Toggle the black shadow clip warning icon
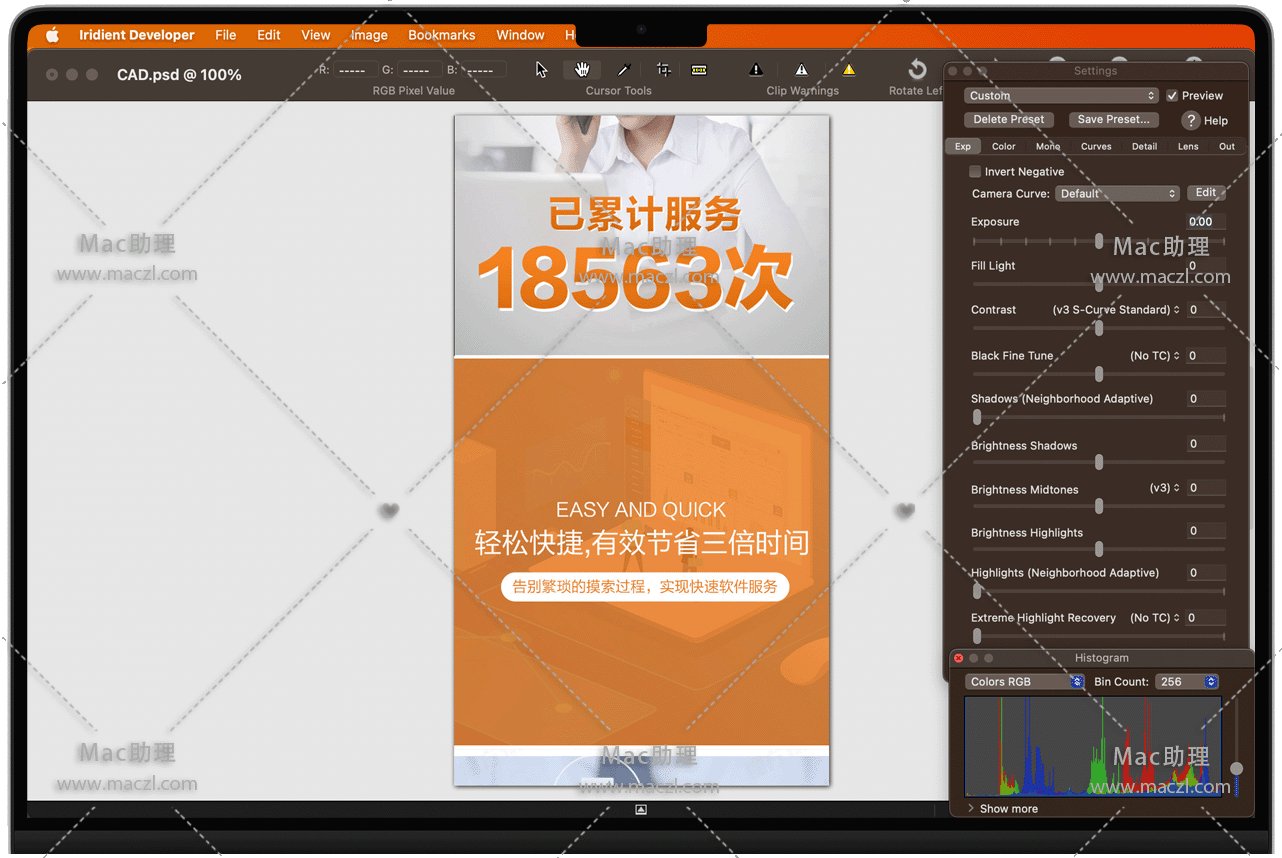 (x=756, y=69)
